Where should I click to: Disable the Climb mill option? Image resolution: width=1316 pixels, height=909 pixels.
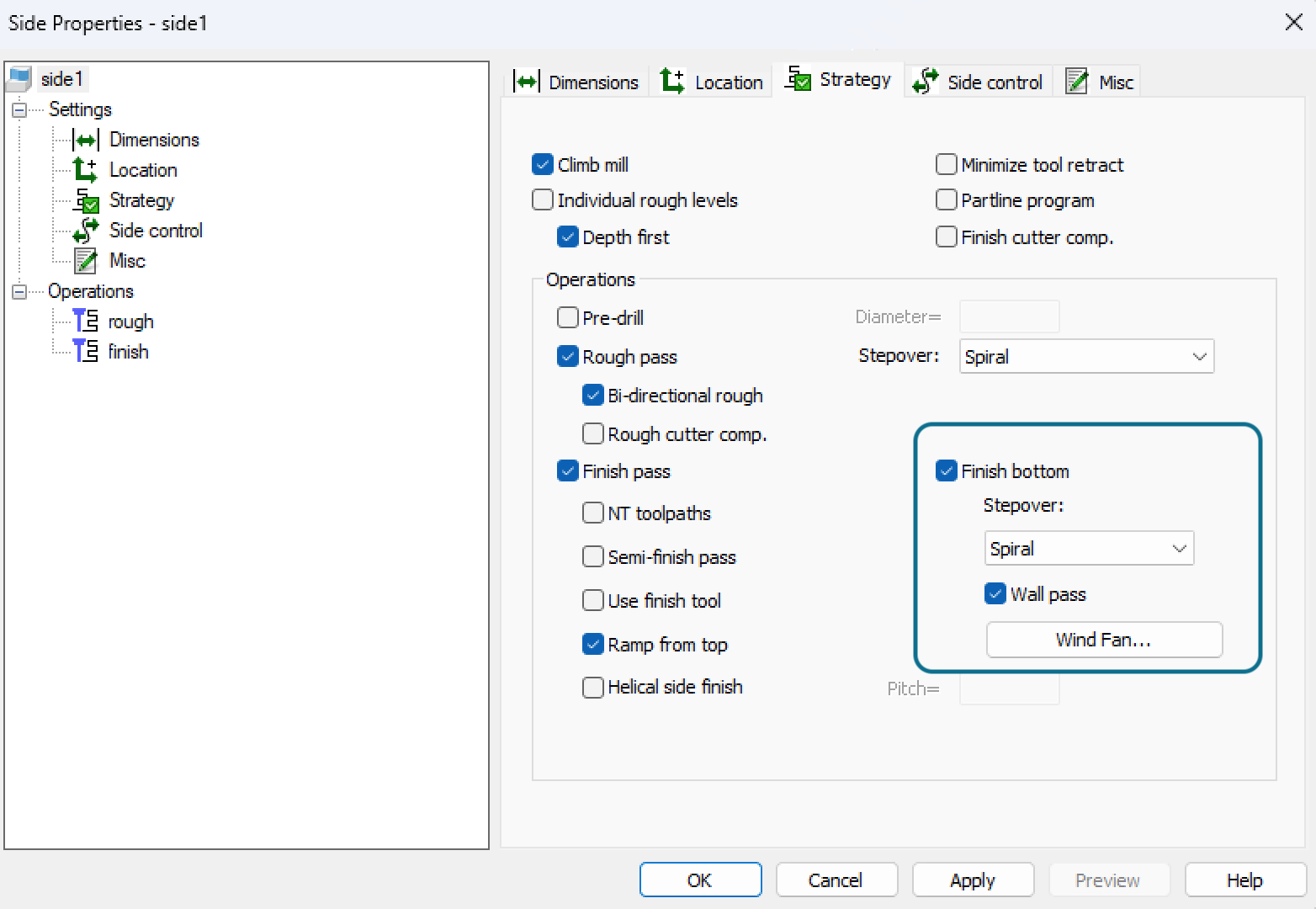(x=542, y=164)
